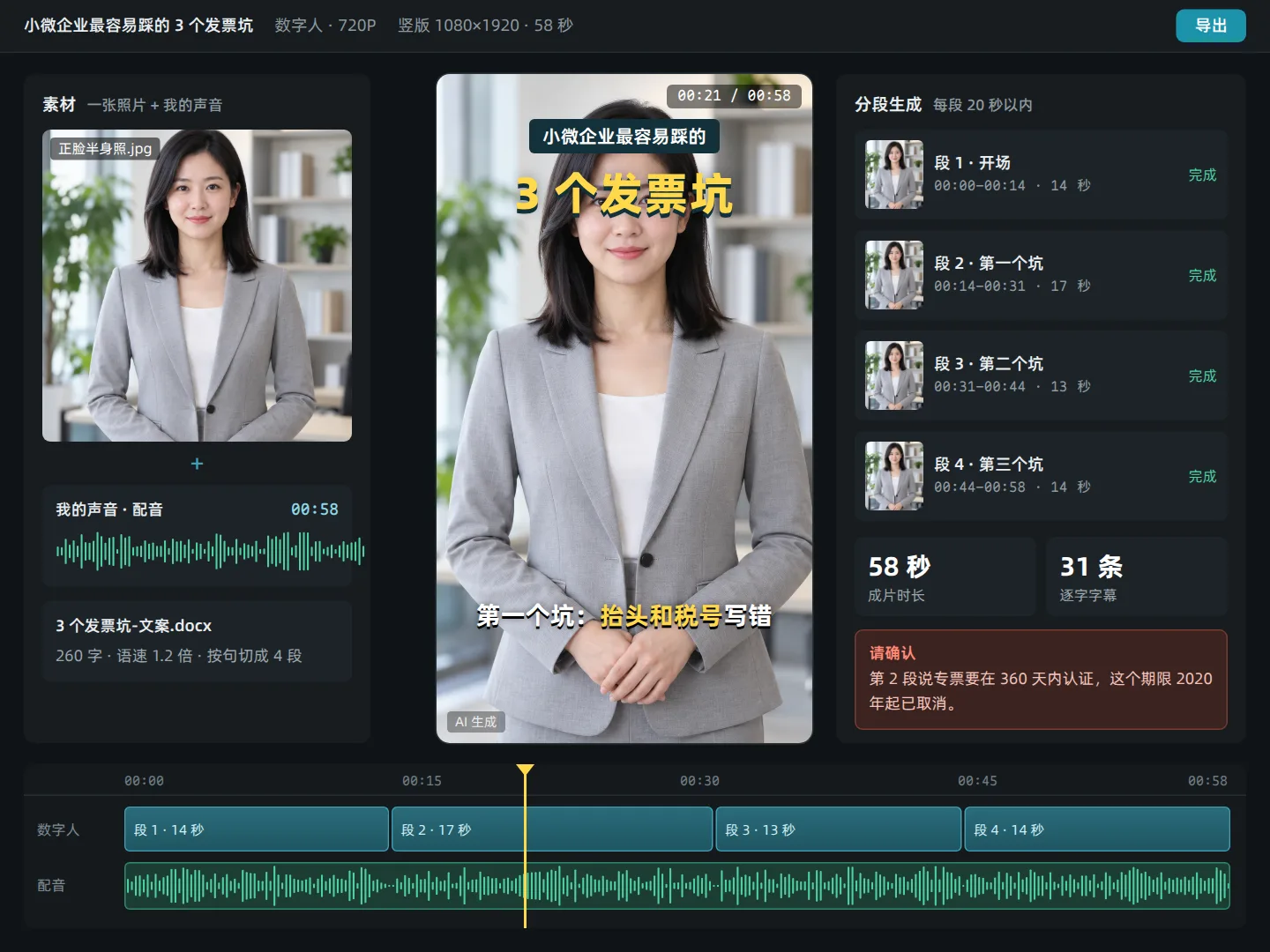This screenshot has width=1270, height=952.
Task: Click the 分段生成 panel heading
Action: (888, 105)
